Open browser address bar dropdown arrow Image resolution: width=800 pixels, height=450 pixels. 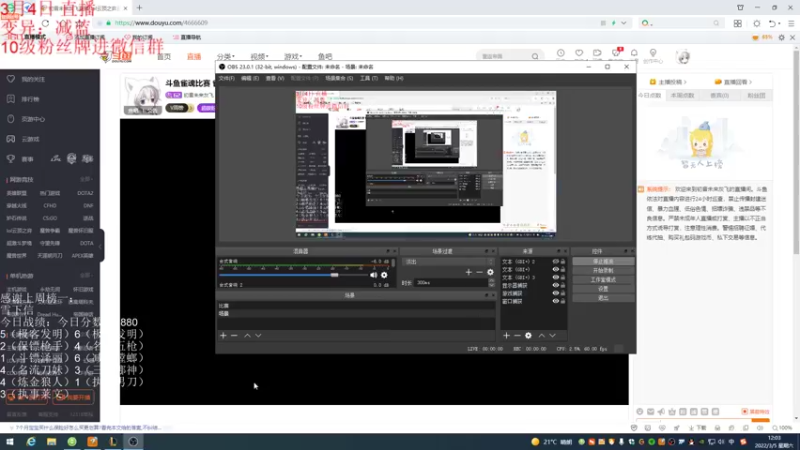click(x=623, y=23)
